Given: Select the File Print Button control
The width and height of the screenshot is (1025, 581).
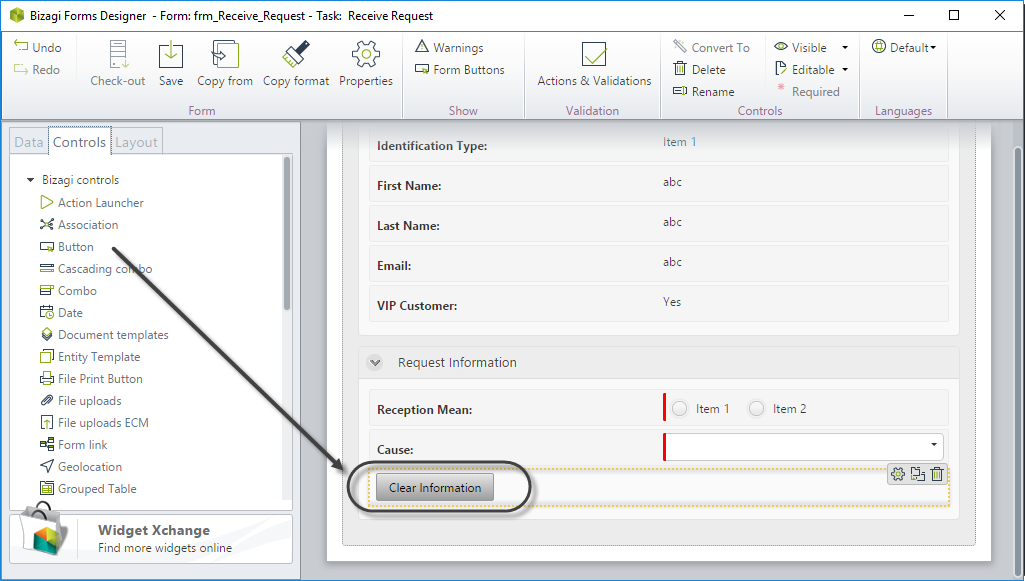Looking at the screenshot, I should pyautogui.click(x=92, y=379).
